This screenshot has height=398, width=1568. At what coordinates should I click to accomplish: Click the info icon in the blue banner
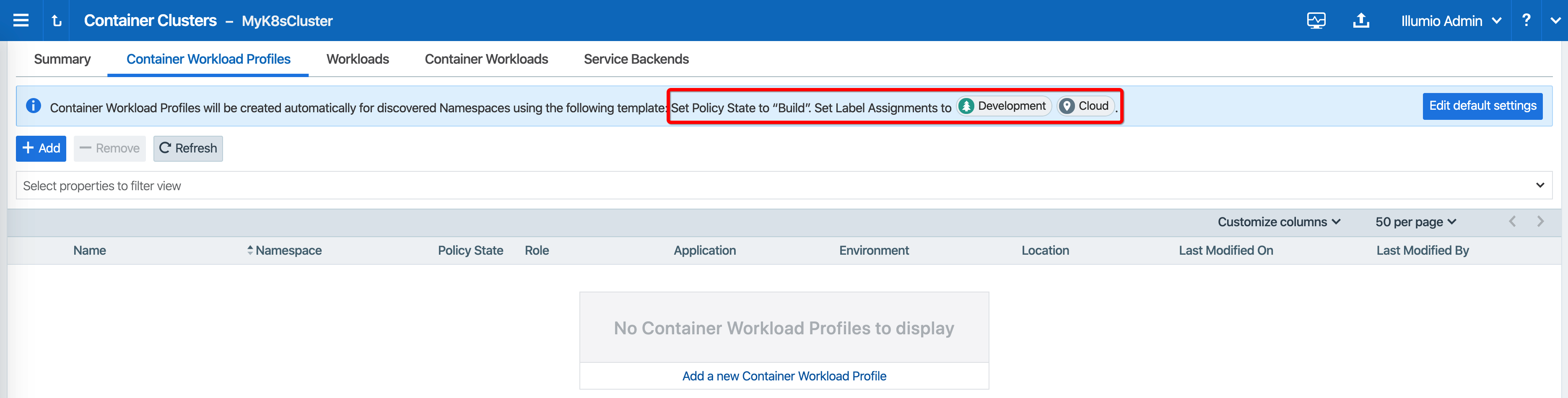pos(34,106)
